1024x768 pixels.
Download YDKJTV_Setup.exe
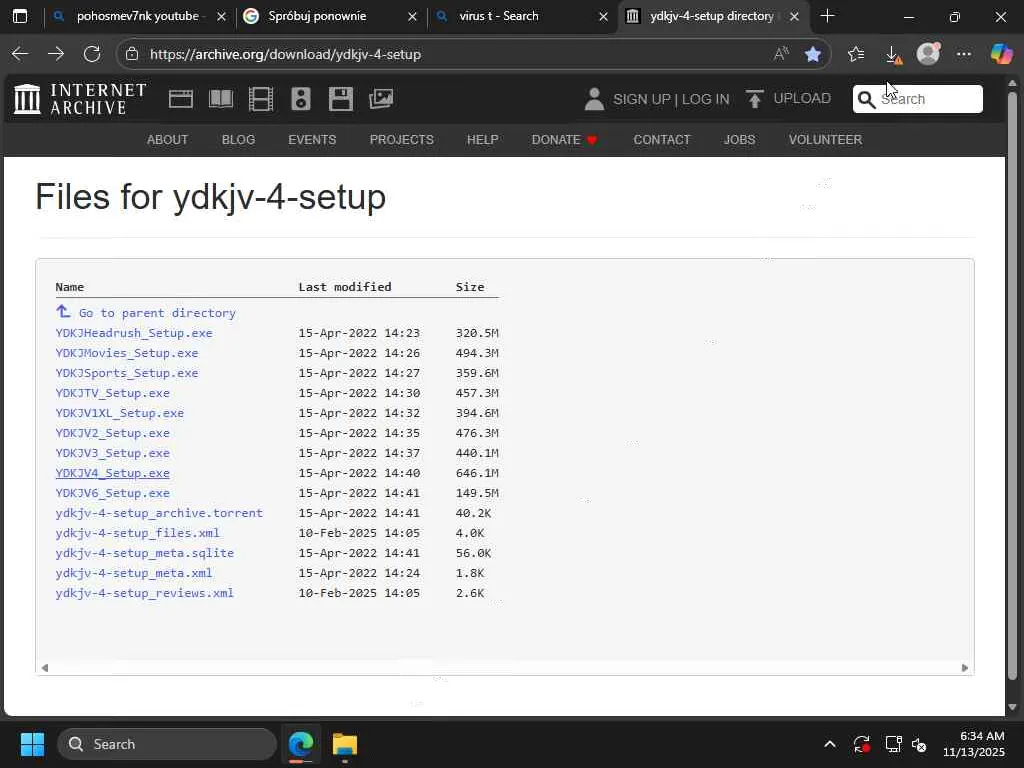click(x=112, y=393)
